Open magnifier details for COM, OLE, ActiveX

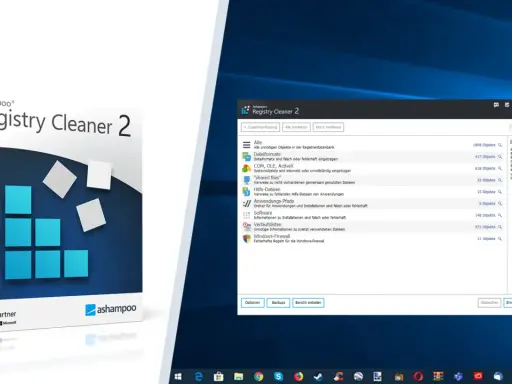[500, 168]
